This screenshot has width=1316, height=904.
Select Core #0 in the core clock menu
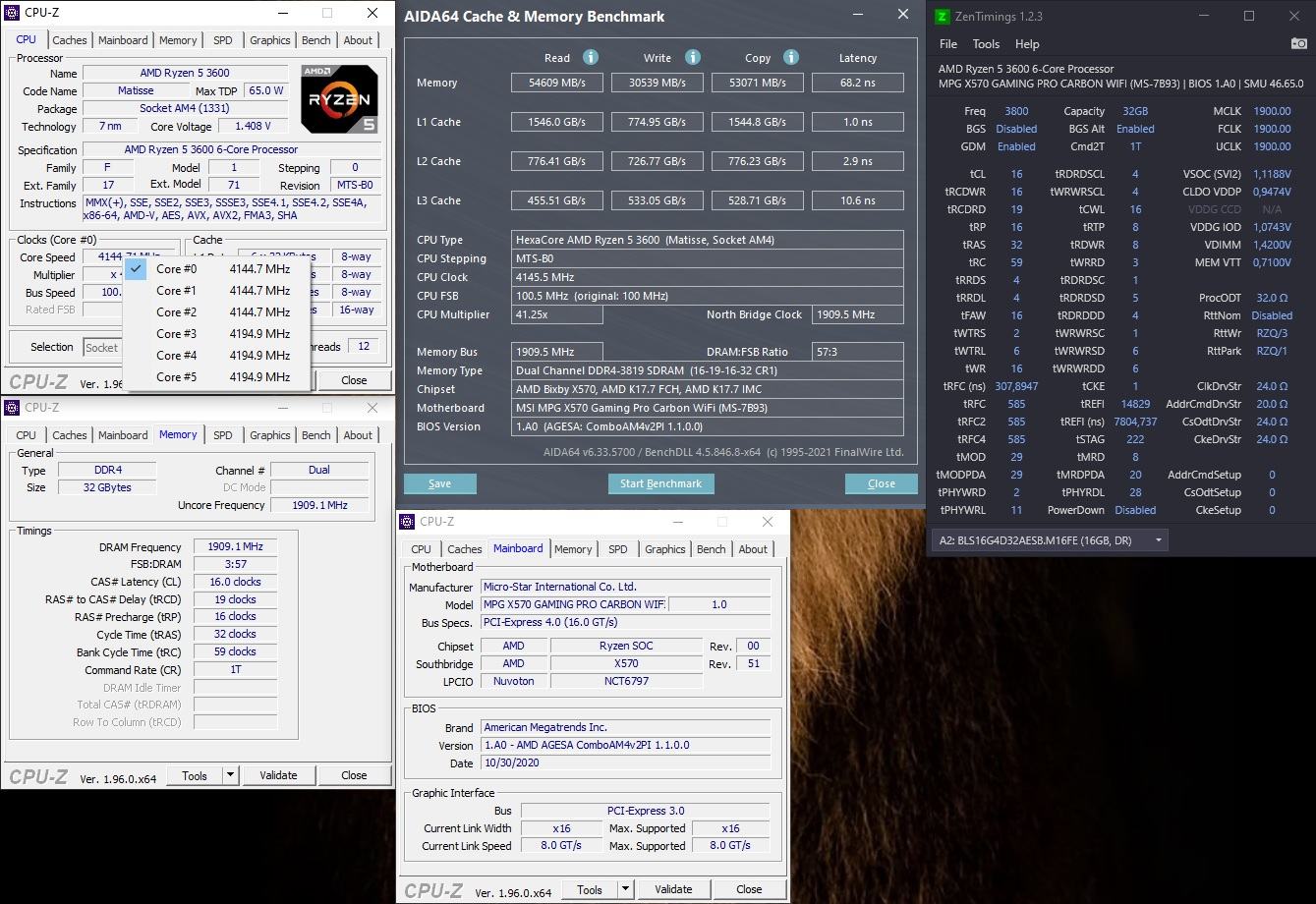click(x=217, y=269)
